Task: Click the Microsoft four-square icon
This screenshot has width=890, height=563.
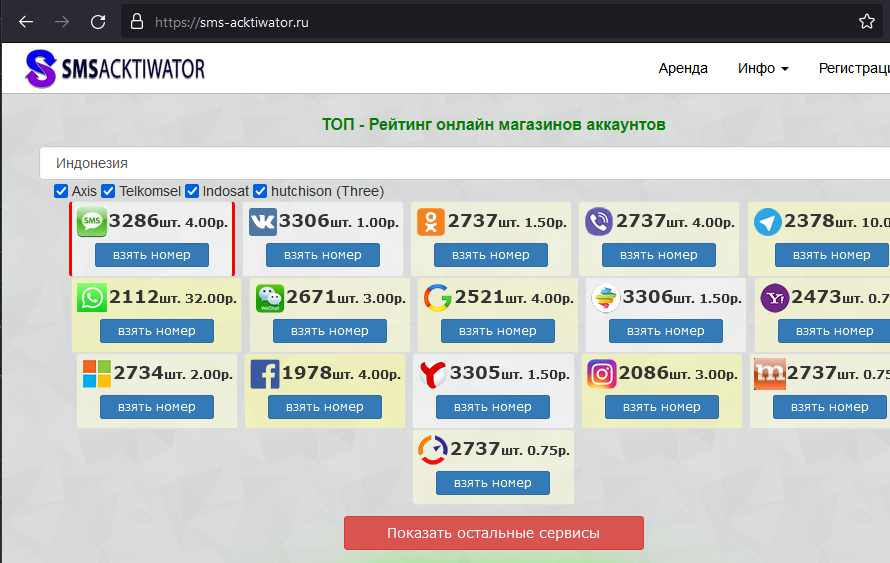Action: 96,373
